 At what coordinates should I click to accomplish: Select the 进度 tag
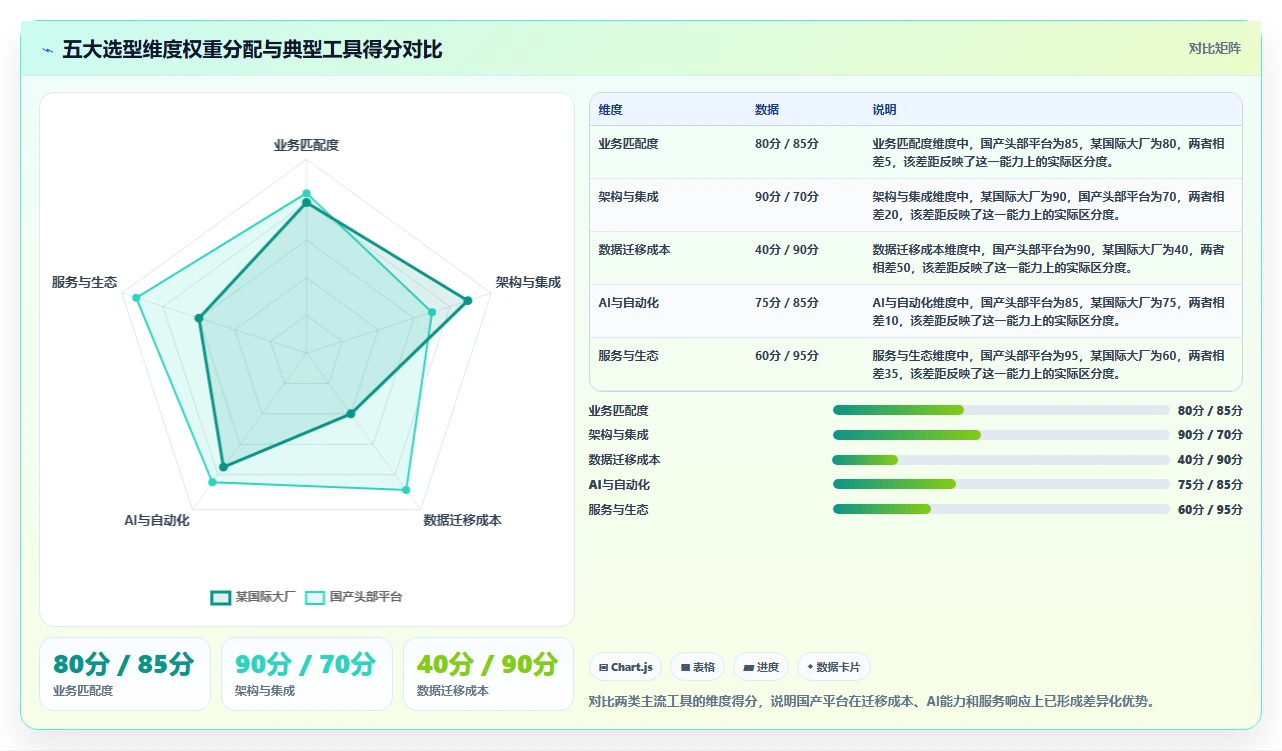coord(761,667)
